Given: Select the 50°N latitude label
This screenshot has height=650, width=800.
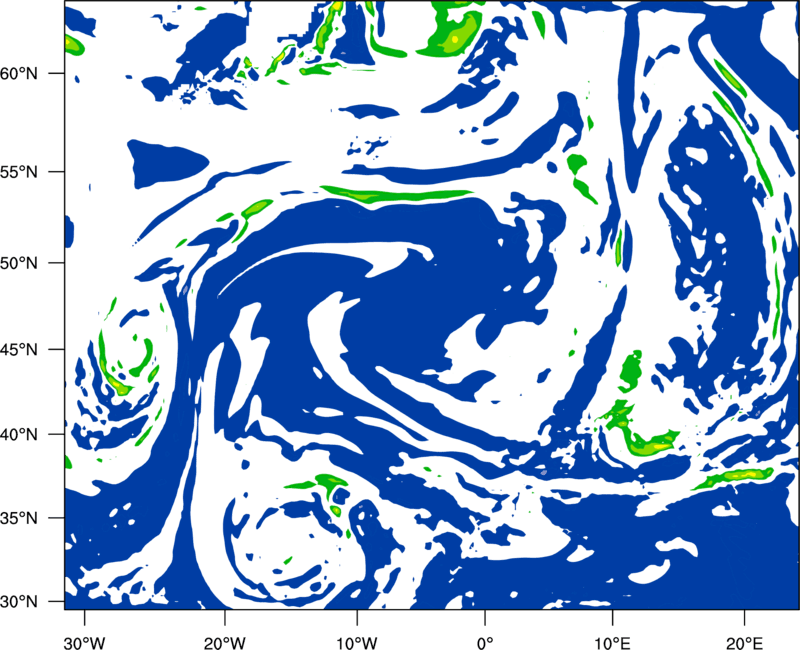Looking at the screenshot, I should (x=19, y=263).
